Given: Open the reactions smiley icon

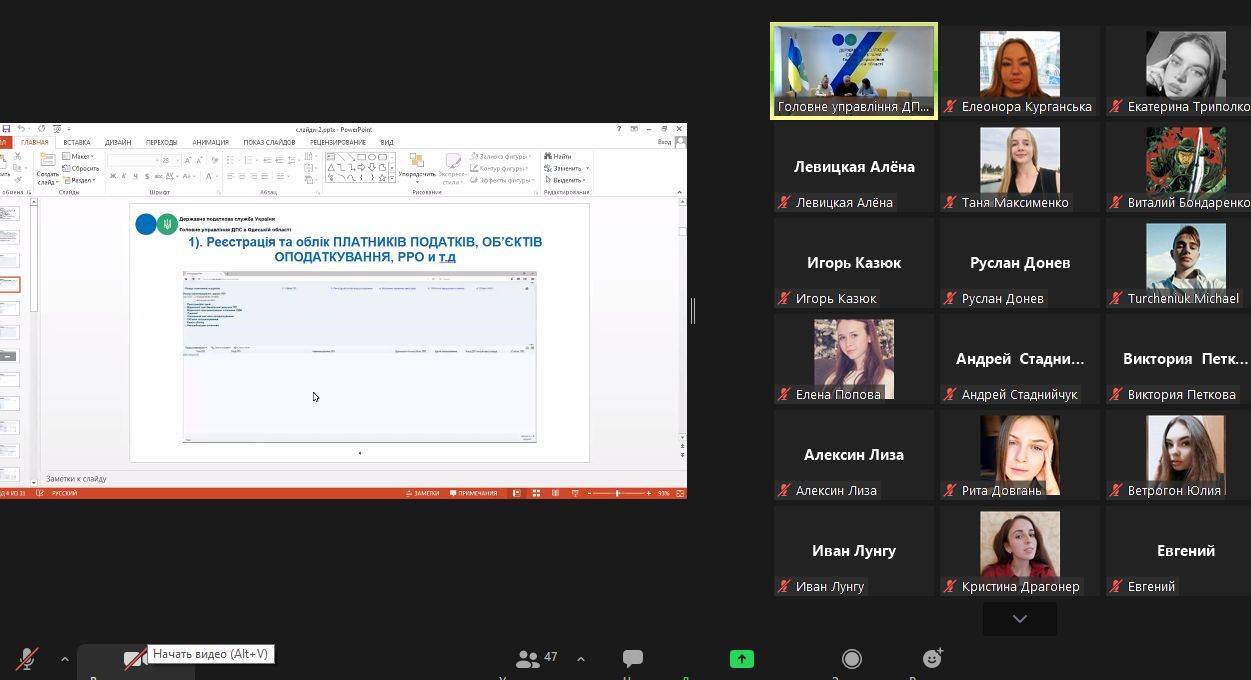Looking at the screenshot, I should point(932,658).
